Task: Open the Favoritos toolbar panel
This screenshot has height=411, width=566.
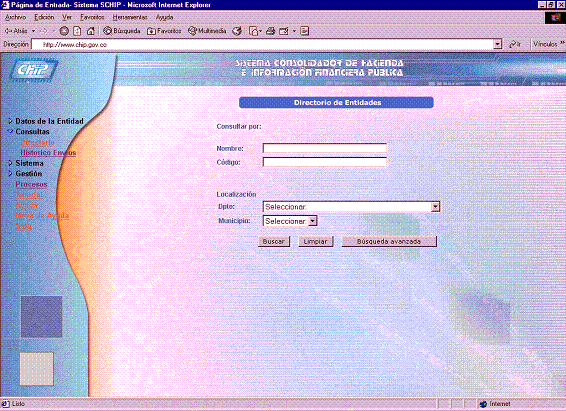Action: pyautogui.click(x=164, y=31)
